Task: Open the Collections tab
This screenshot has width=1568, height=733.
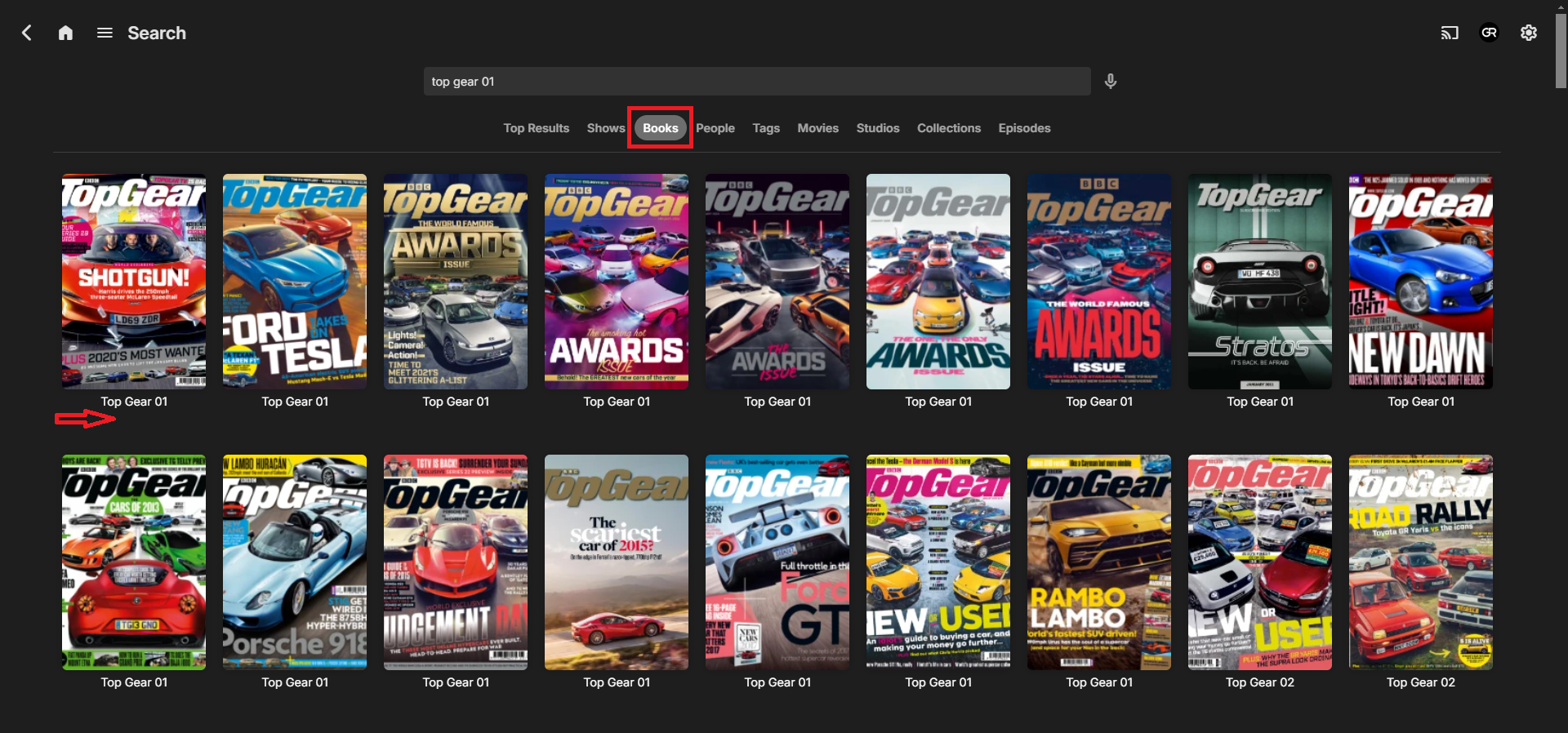Action: pos(948,128)
